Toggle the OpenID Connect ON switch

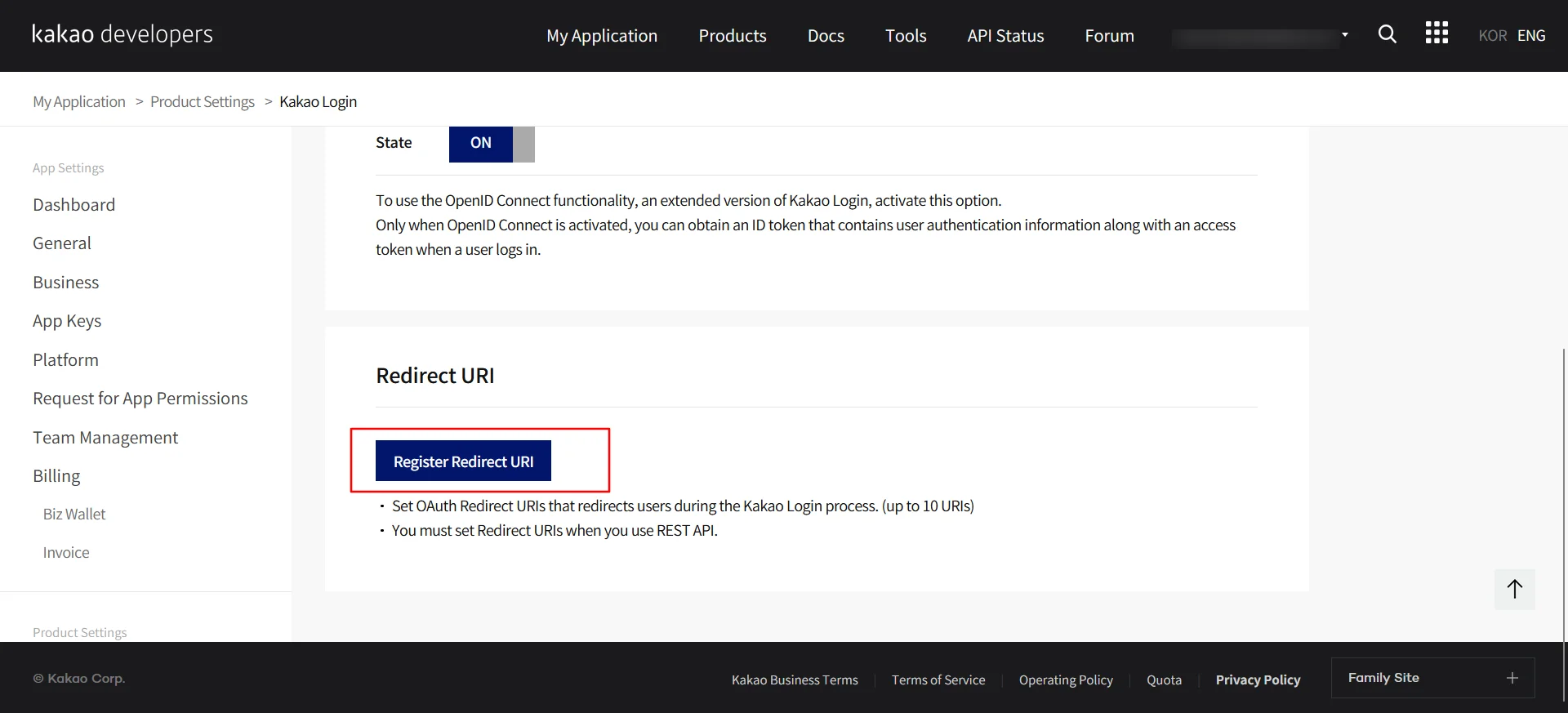click(492, 143)
